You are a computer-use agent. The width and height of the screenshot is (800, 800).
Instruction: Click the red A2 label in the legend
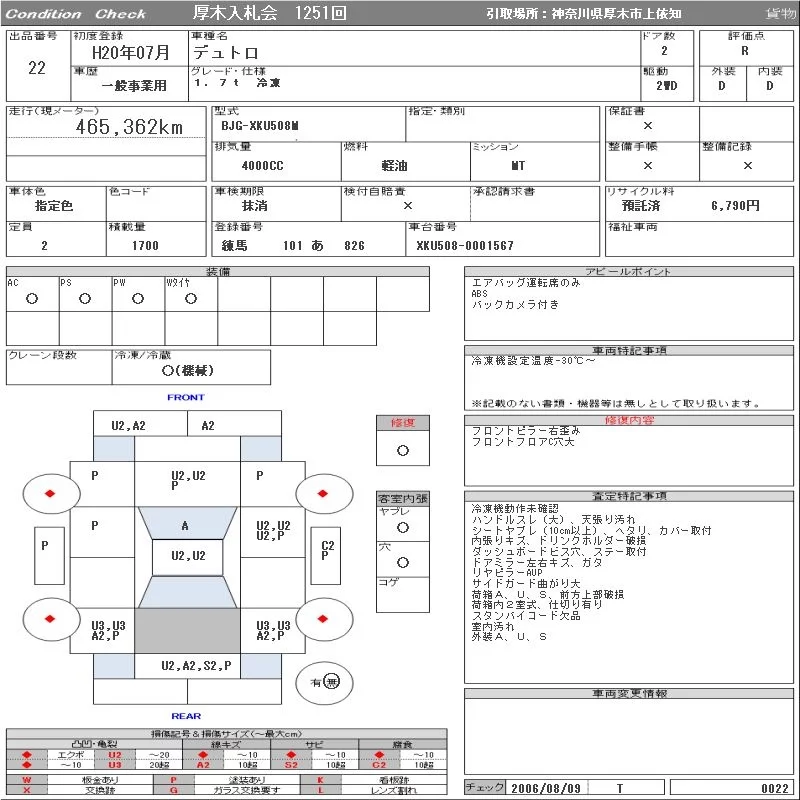pos(203,765)
